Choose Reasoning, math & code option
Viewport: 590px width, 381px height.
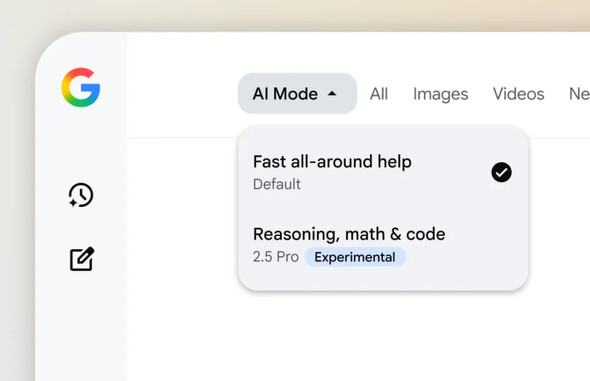[383, 245]
